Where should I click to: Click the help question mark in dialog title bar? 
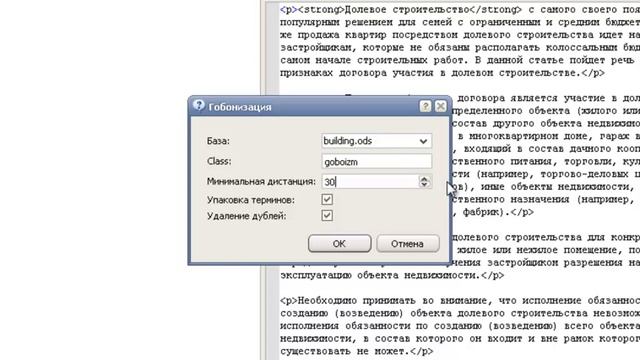[x=425, y=107]
